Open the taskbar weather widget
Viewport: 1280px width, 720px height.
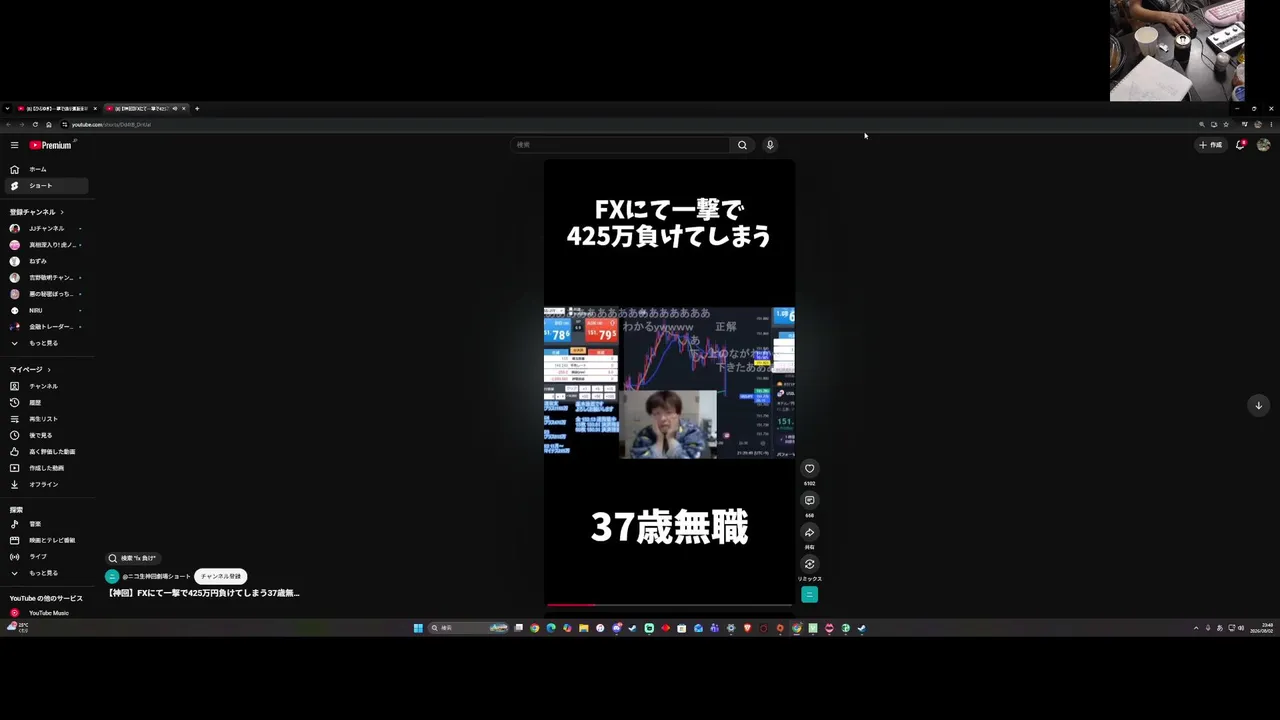point(18,627)
